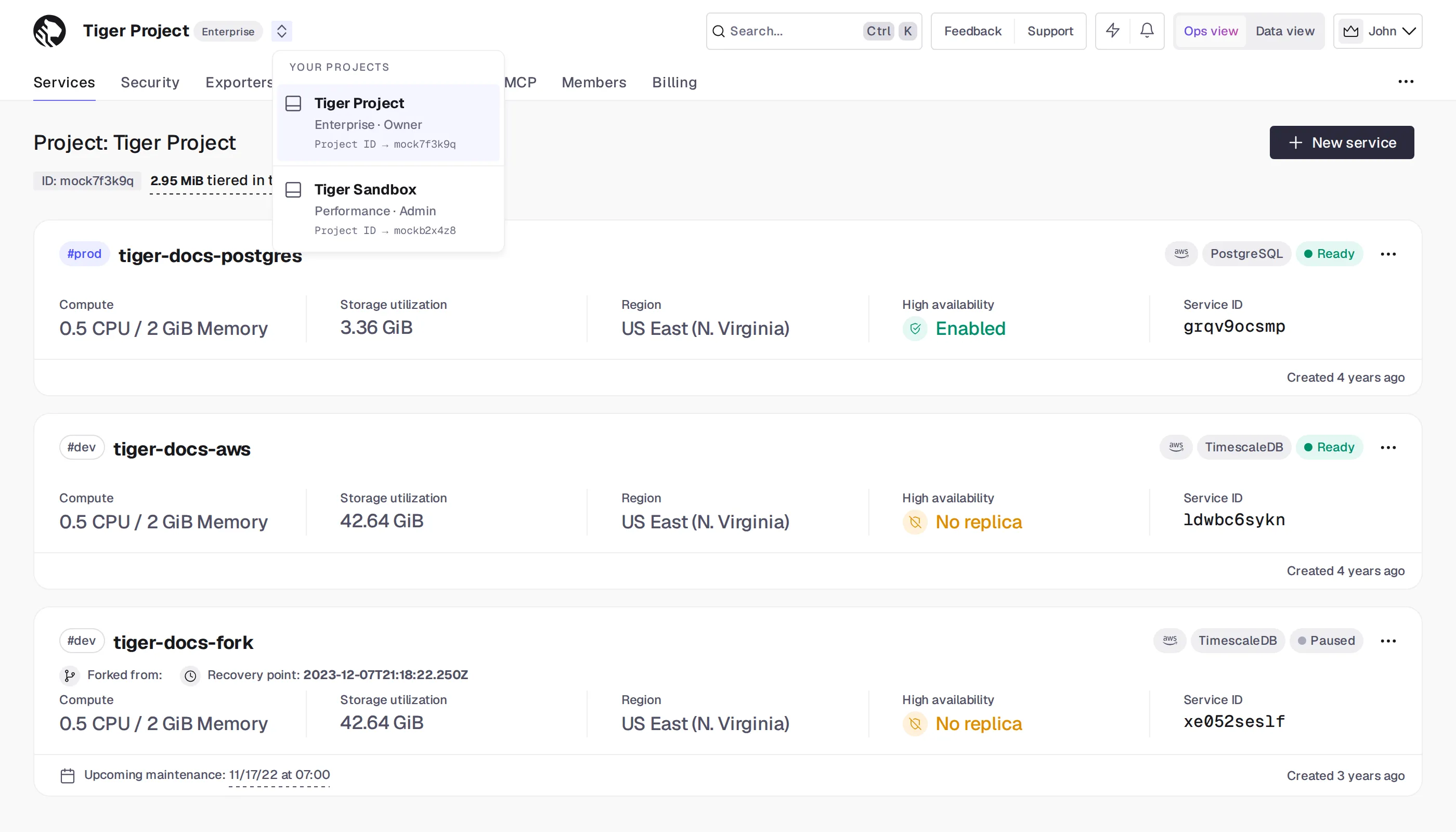The height and width of the screenshot is (832, 1456).
Task: Click the Tiger logo icon
Action: (x=50, y=31)
